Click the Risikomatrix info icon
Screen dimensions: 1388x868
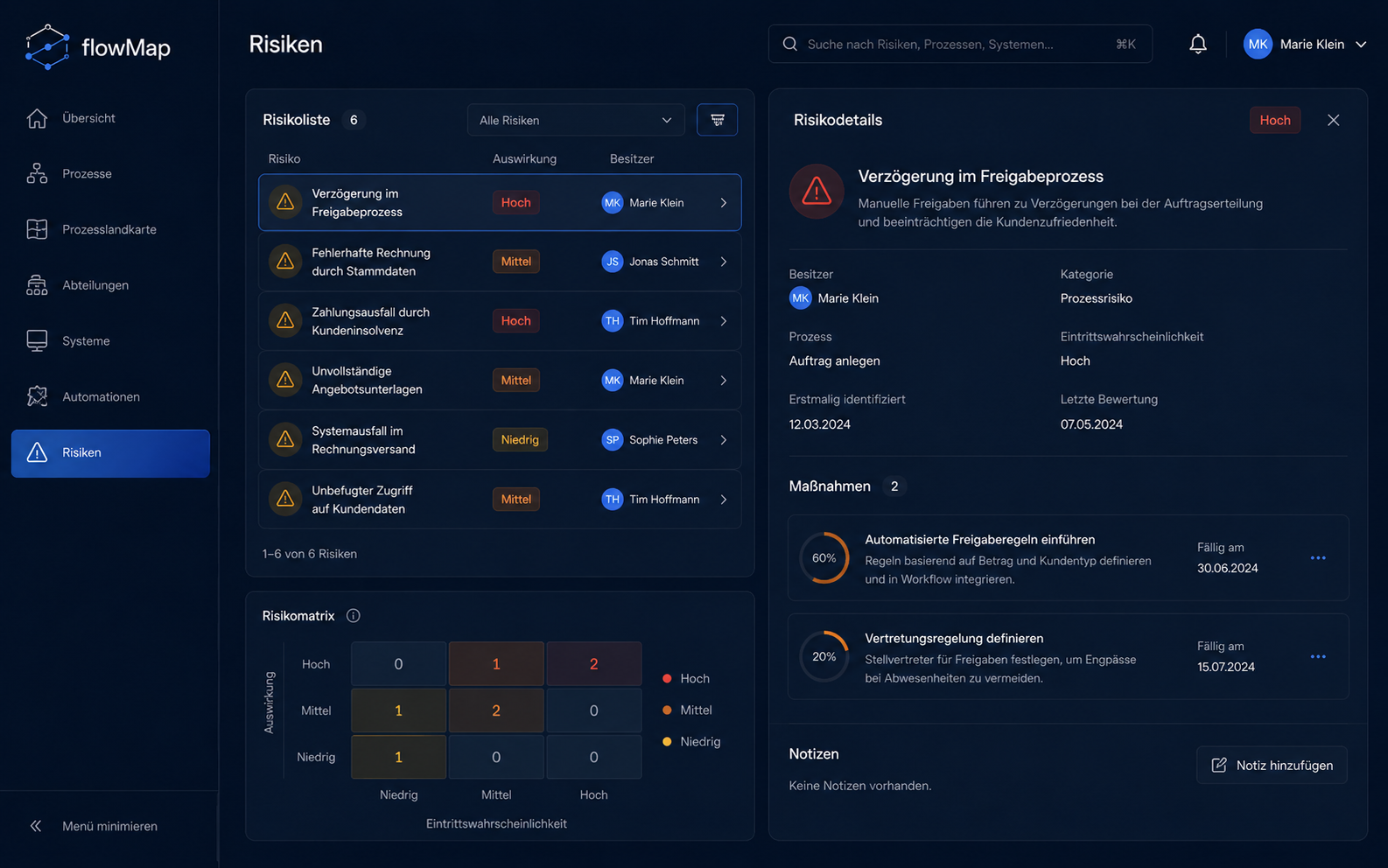(x=354, y=616)
